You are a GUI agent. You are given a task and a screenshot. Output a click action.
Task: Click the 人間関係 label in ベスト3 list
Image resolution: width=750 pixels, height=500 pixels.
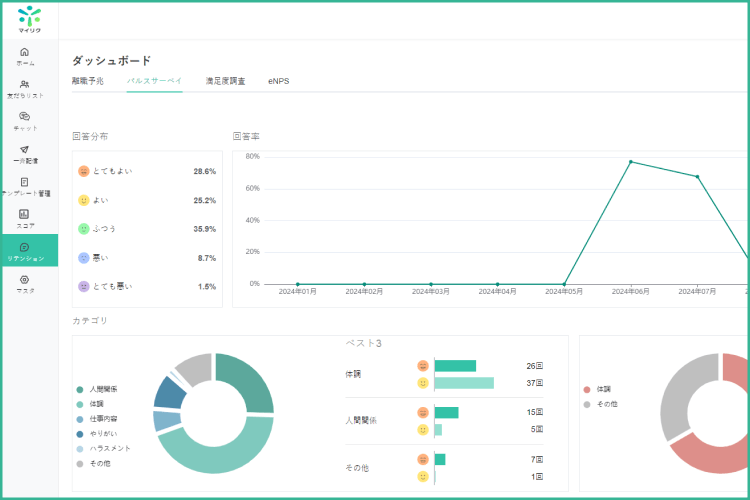pyautogui.click(x=361, y=421)
